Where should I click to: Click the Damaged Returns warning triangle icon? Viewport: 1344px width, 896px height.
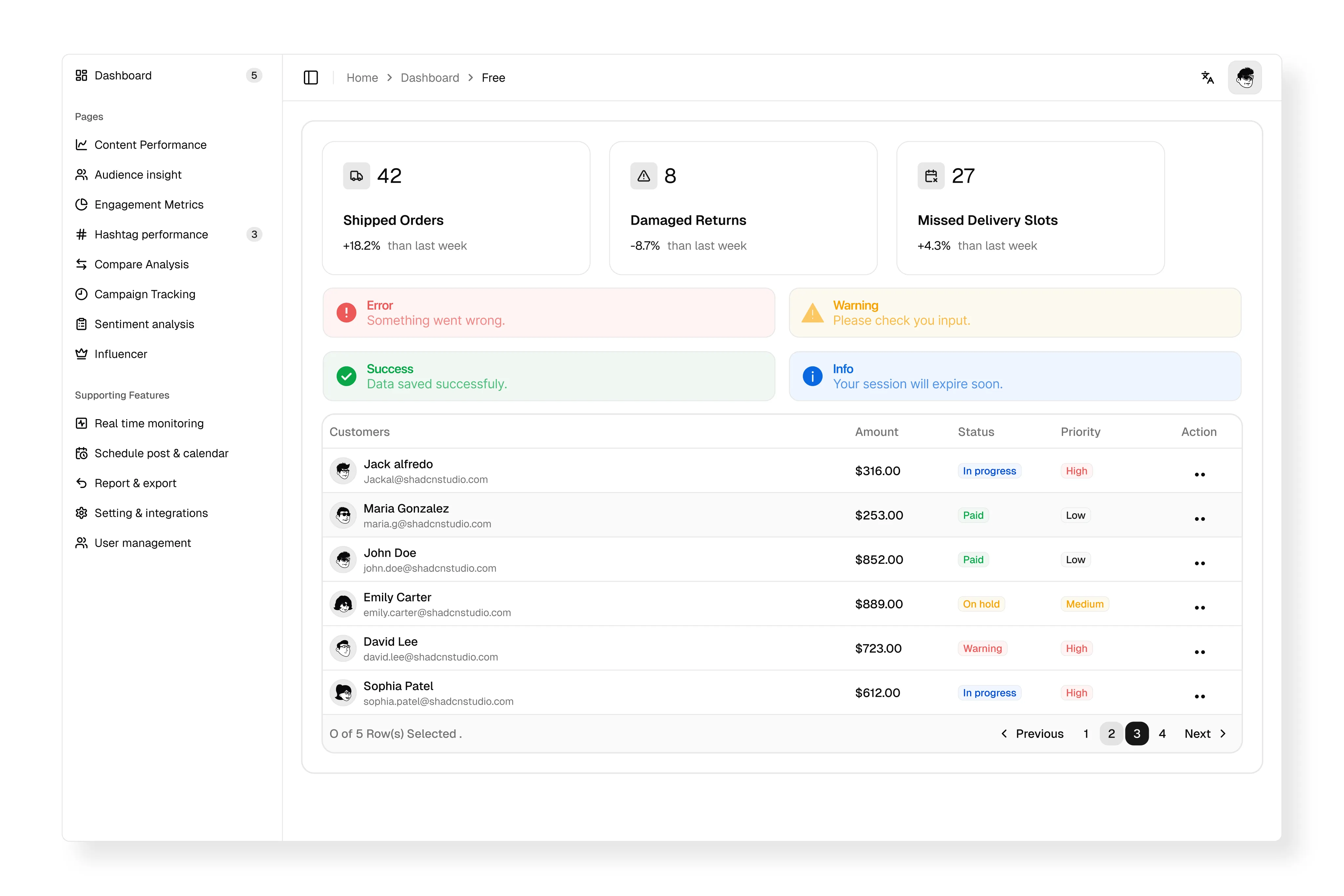644,176
